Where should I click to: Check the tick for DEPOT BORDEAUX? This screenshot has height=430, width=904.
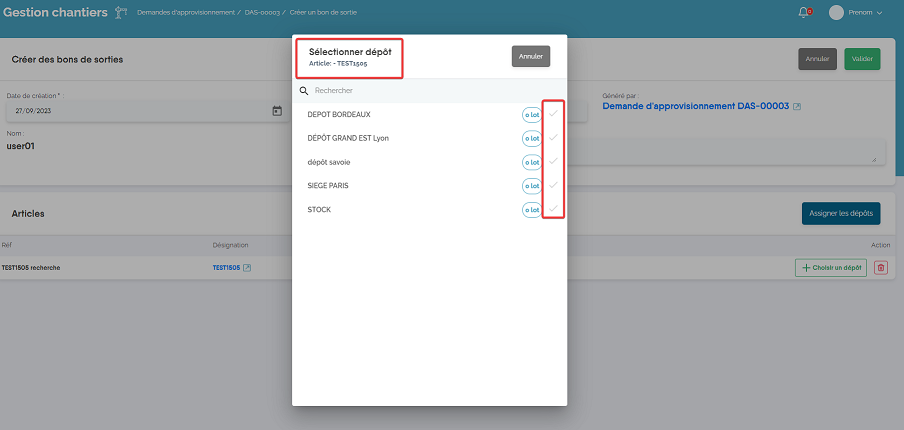[553, 114]
